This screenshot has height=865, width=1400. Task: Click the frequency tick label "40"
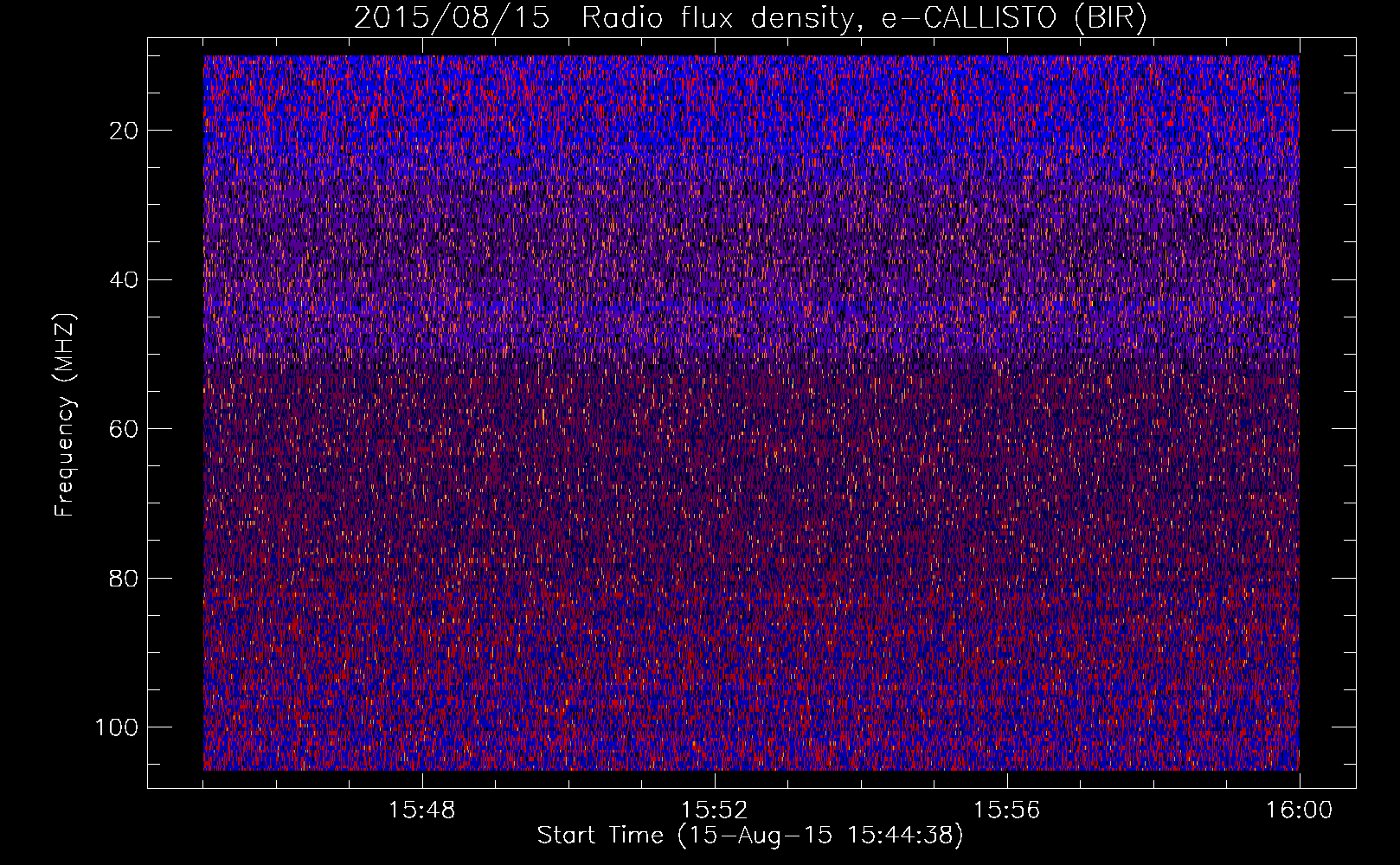point(125,280)
